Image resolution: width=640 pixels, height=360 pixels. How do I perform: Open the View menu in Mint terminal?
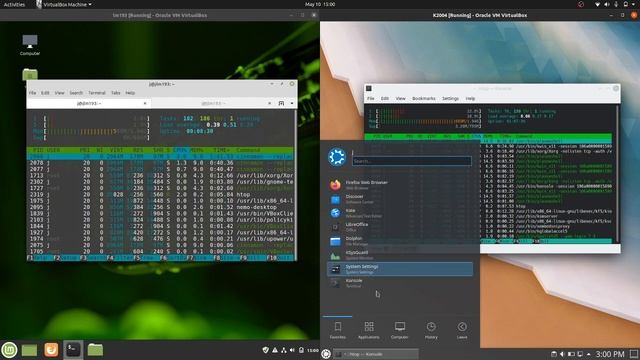point(60,93)
